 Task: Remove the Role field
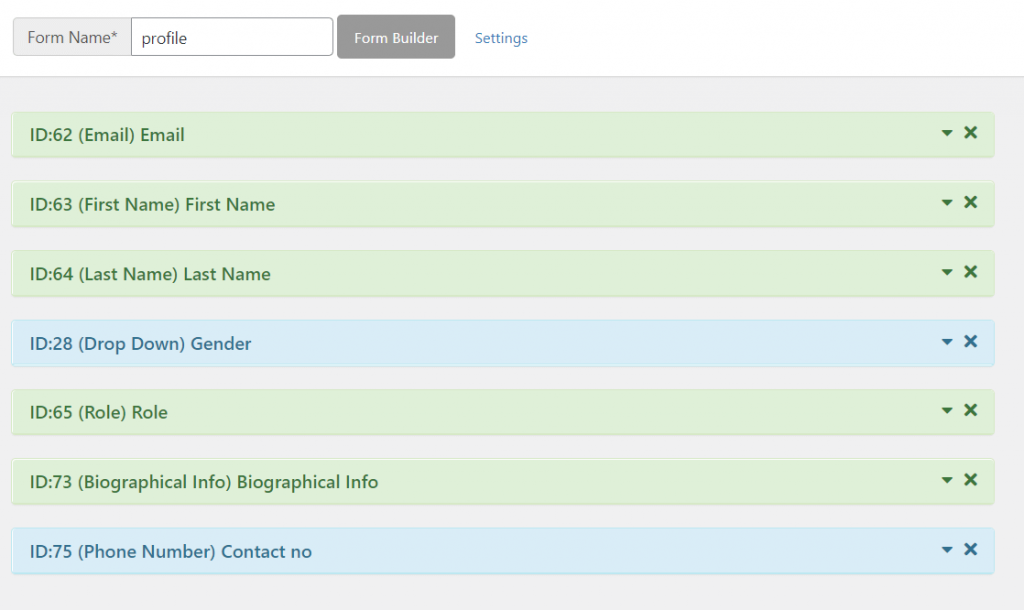pyautogui.click(x=970, y=411)
